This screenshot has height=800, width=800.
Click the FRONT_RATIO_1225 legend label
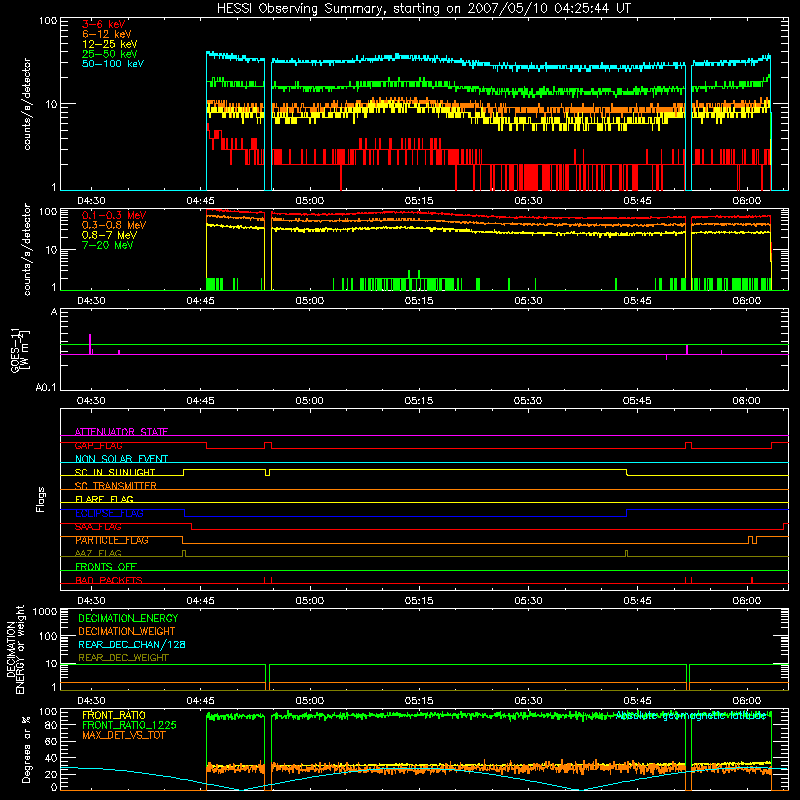pos(129,725)
